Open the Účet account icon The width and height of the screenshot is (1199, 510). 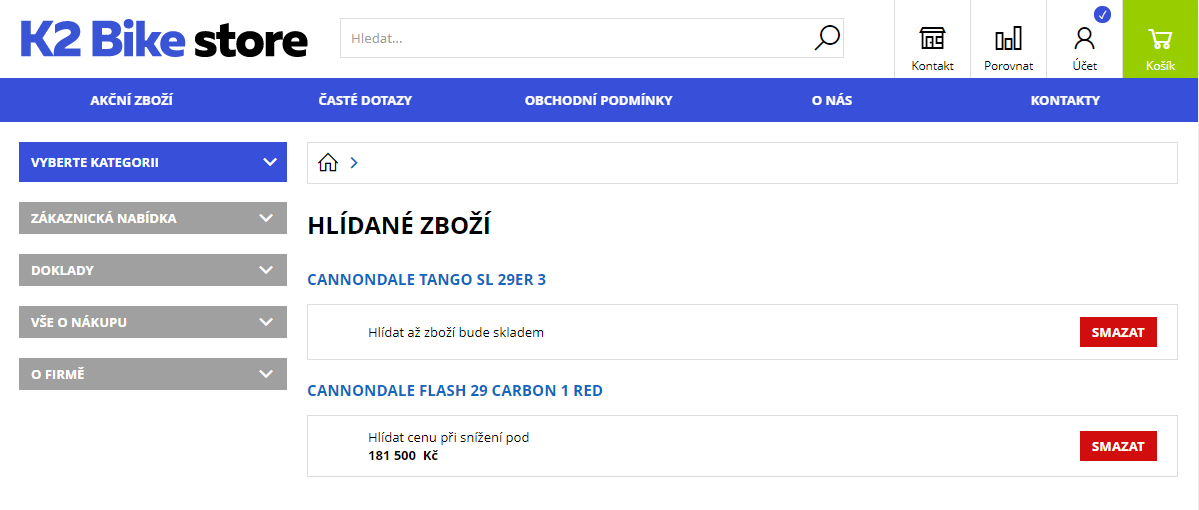pos(1084,40)
